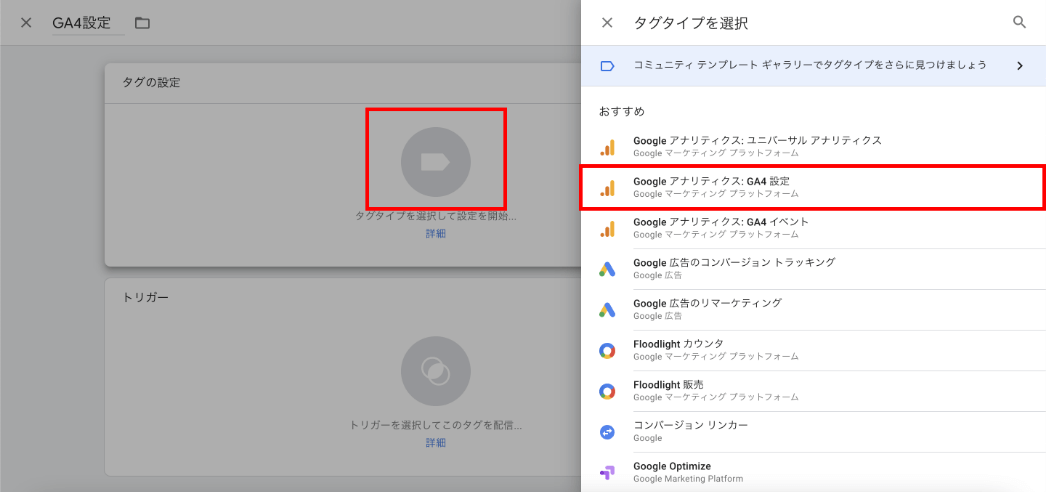Screen dimensions: 1046x492
Task: Open community template gallery banner chevron
Action: [x=1019, y=65]
